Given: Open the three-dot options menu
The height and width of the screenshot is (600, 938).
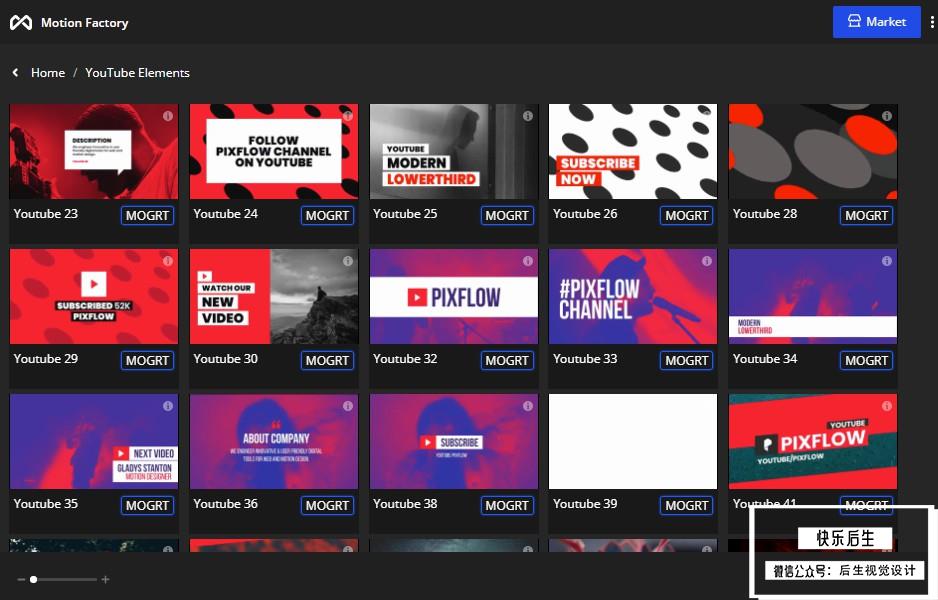Looking at the screenshot, I should click(x=932, y=22).
